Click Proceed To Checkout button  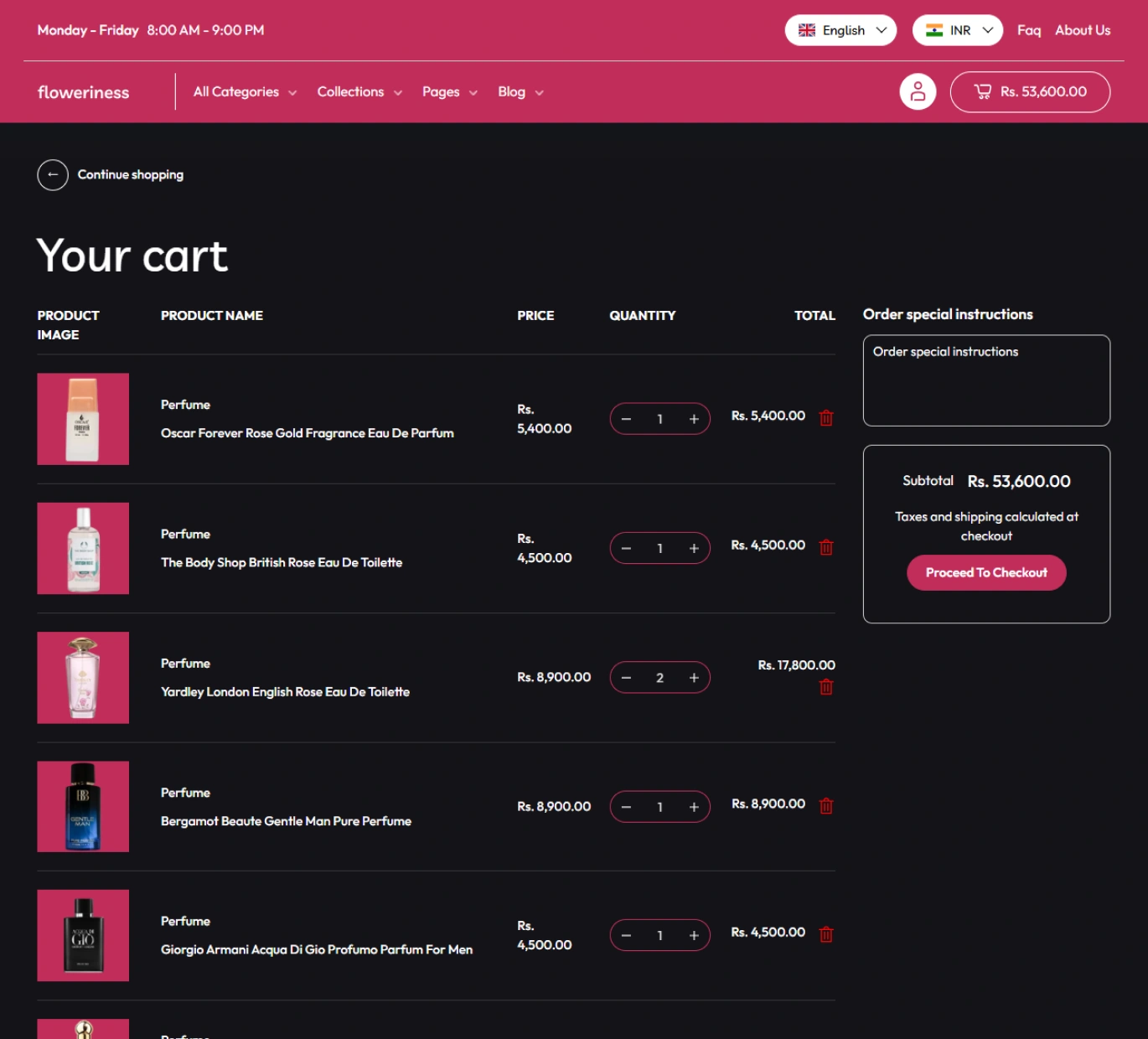(986, 572)
